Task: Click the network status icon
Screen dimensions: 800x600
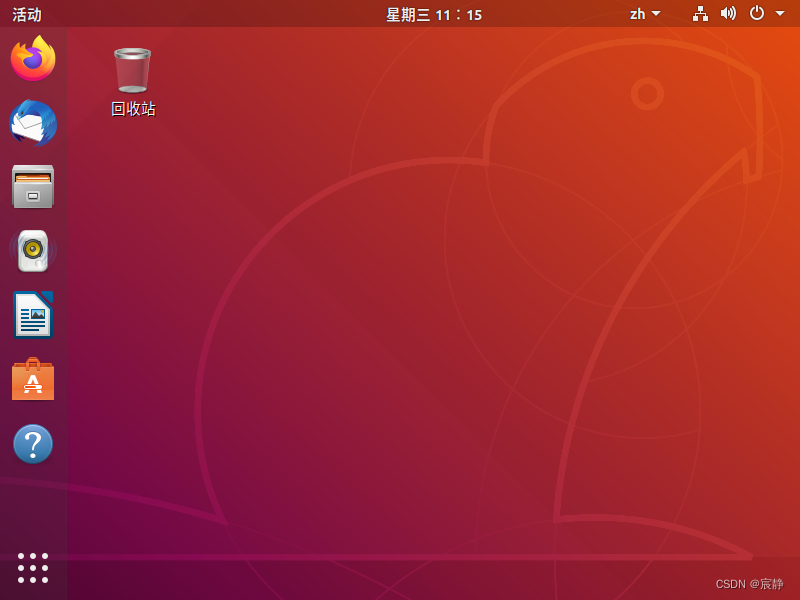Action: point(700,14)
